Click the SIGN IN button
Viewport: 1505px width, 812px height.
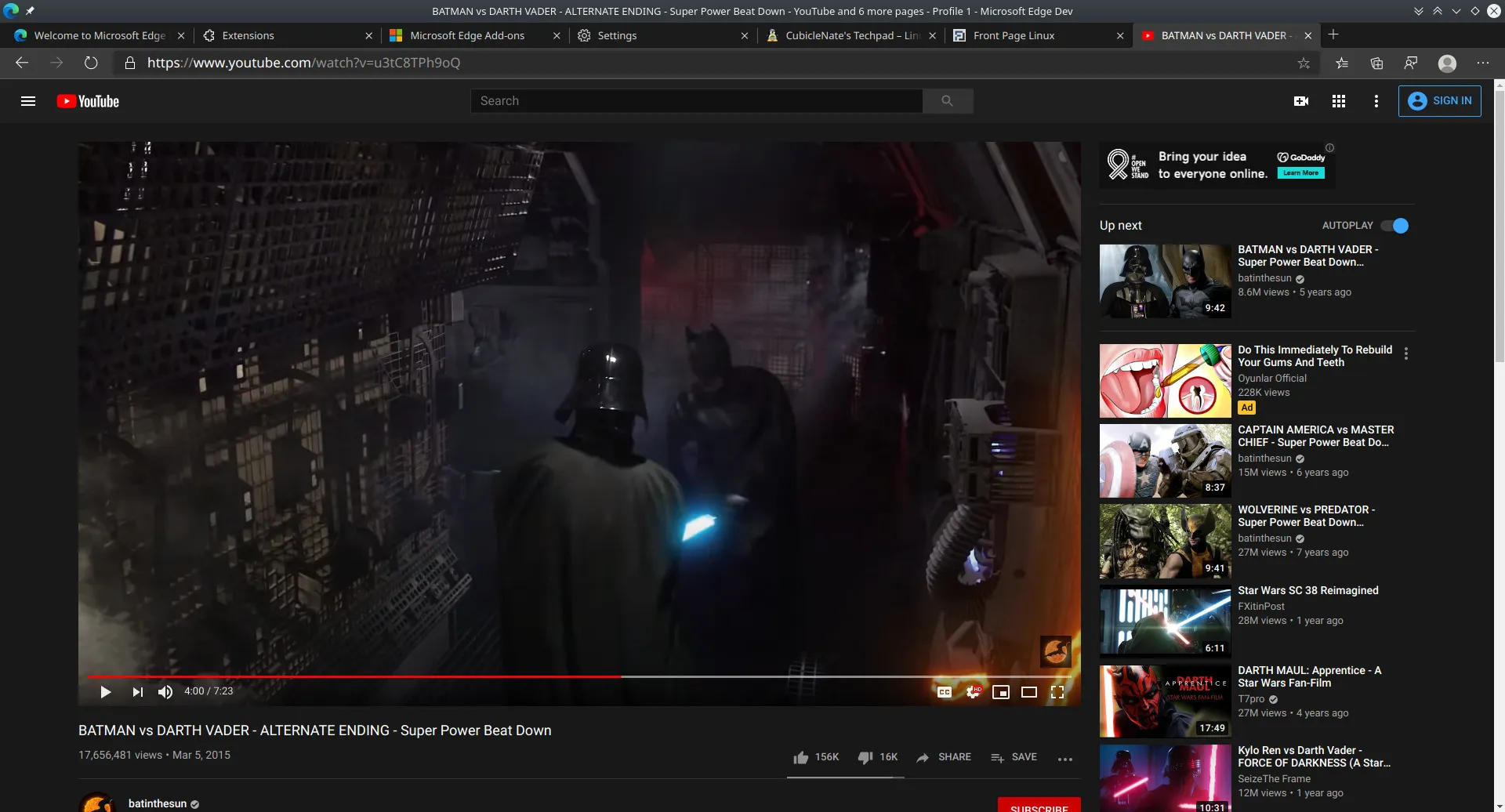click(x=1441, y=100)
